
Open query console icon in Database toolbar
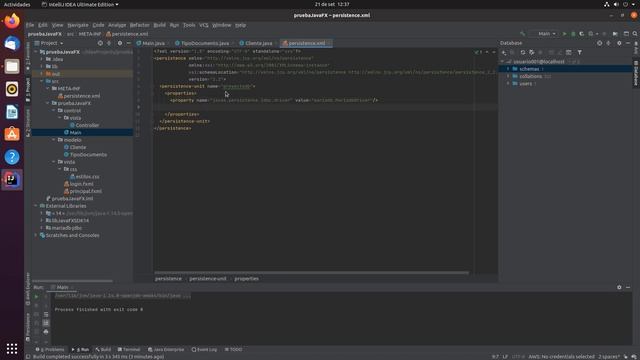pyautogui.click(x=569, y=53)
